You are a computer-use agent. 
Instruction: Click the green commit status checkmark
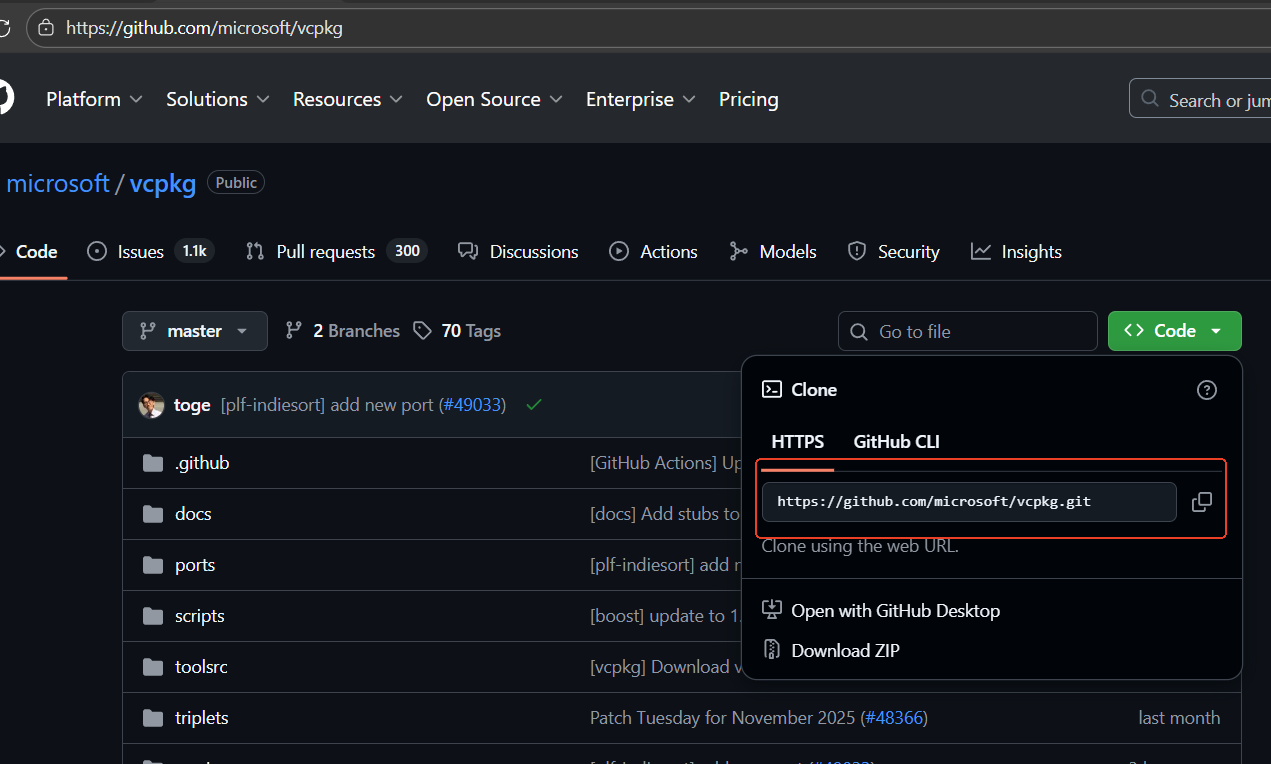click(534, 405)
